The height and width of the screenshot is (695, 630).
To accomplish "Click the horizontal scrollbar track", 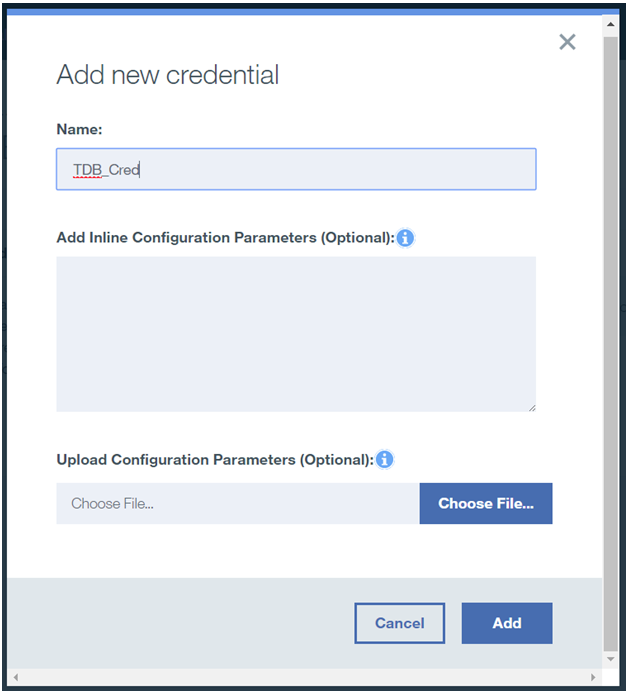I will 305,677.
